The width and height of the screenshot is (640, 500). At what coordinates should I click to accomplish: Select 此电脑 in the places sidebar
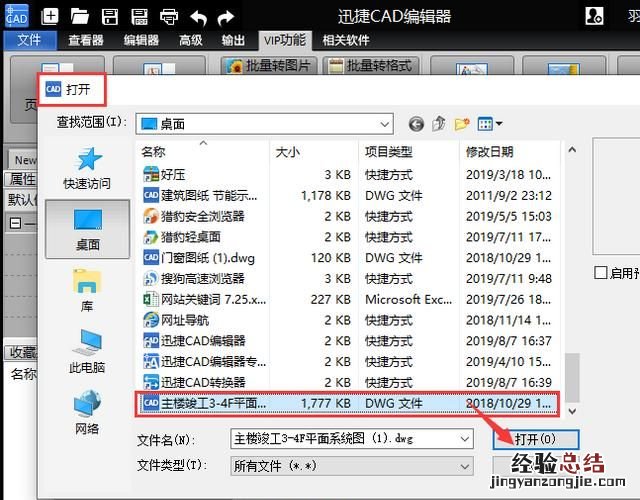click(x=87, y=351)
